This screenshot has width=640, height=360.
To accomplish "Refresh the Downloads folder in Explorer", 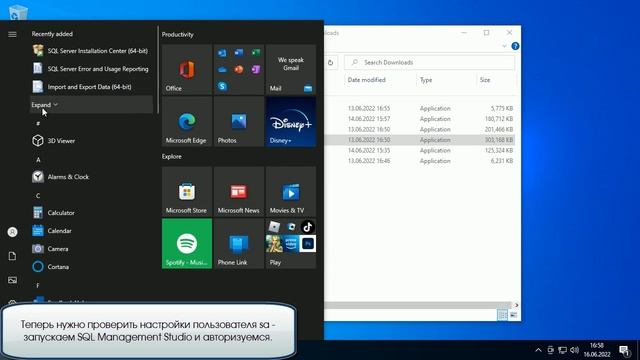I will click(x=331, y=62).
